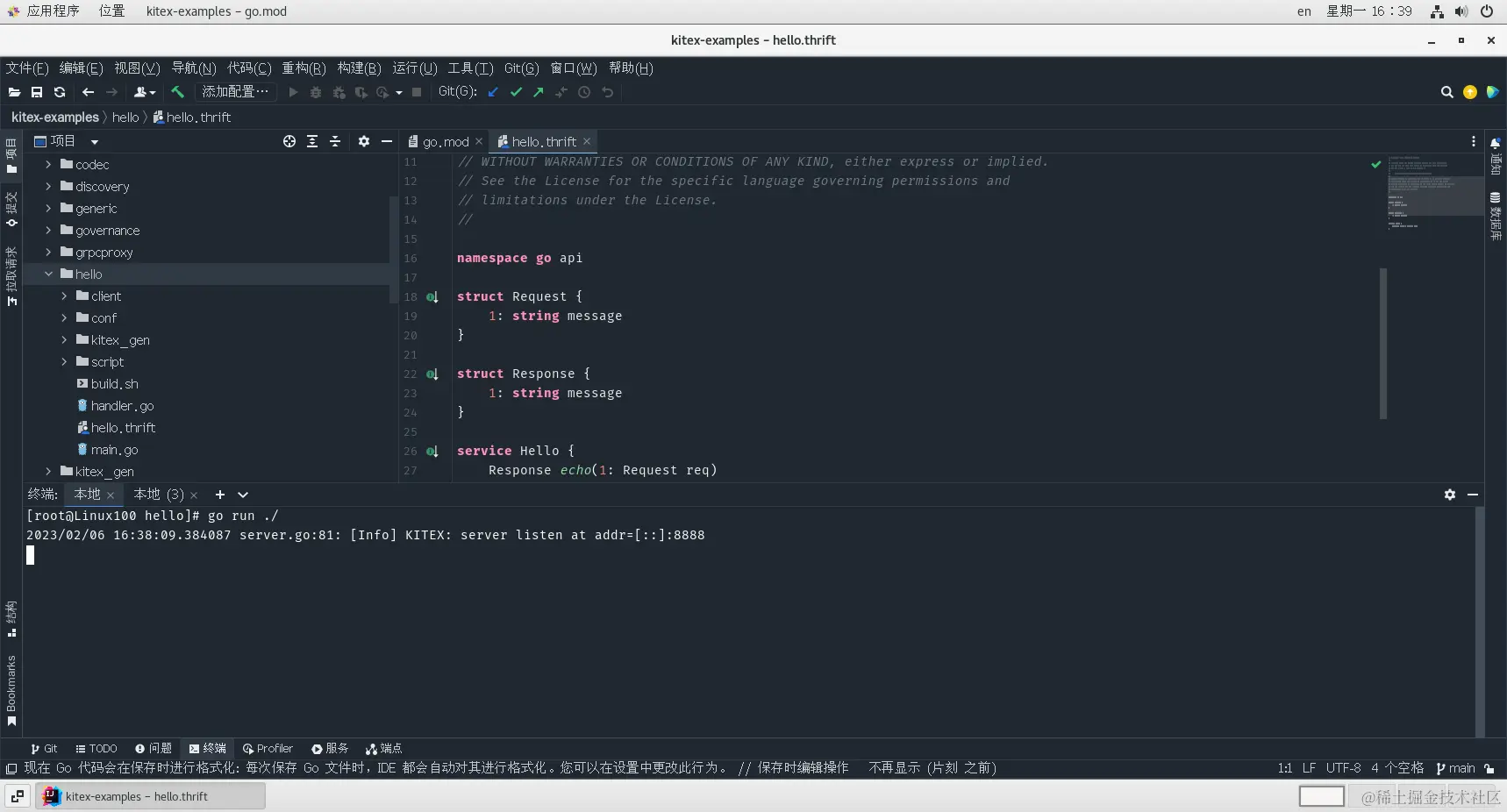Collapse the hello folder

48,274
